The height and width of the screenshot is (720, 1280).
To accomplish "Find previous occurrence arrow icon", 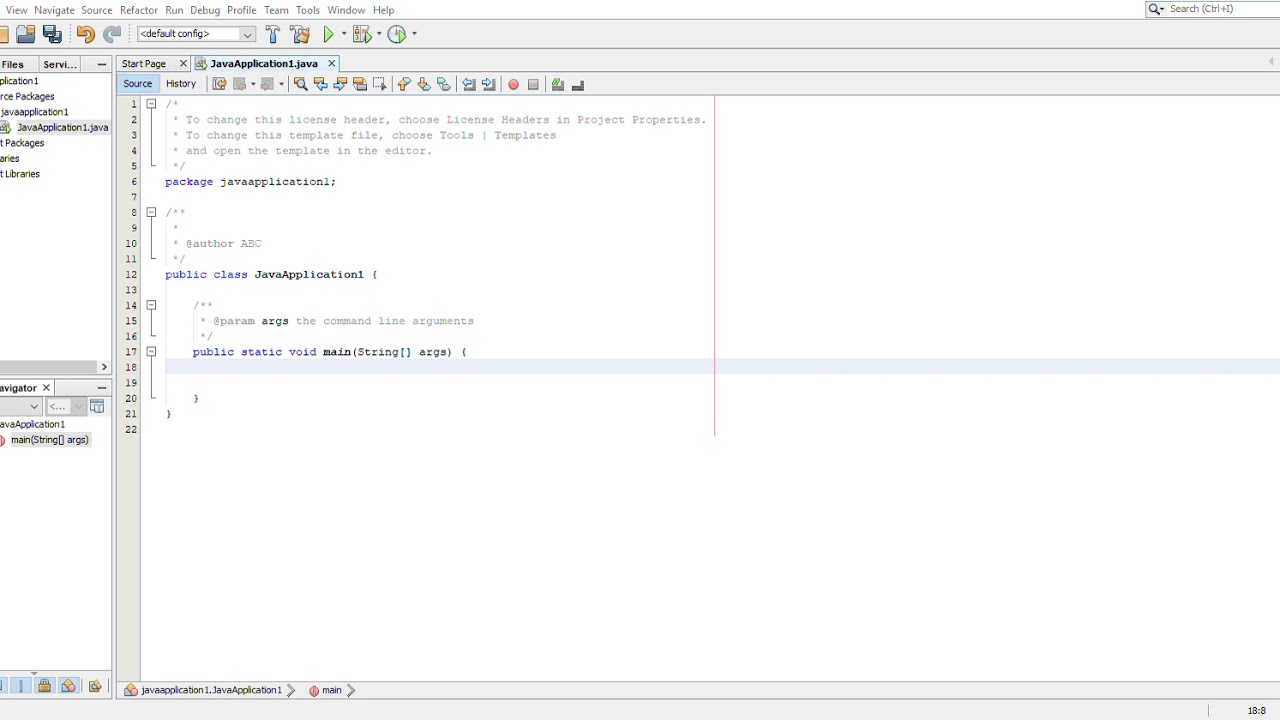I will pos(320,84).
